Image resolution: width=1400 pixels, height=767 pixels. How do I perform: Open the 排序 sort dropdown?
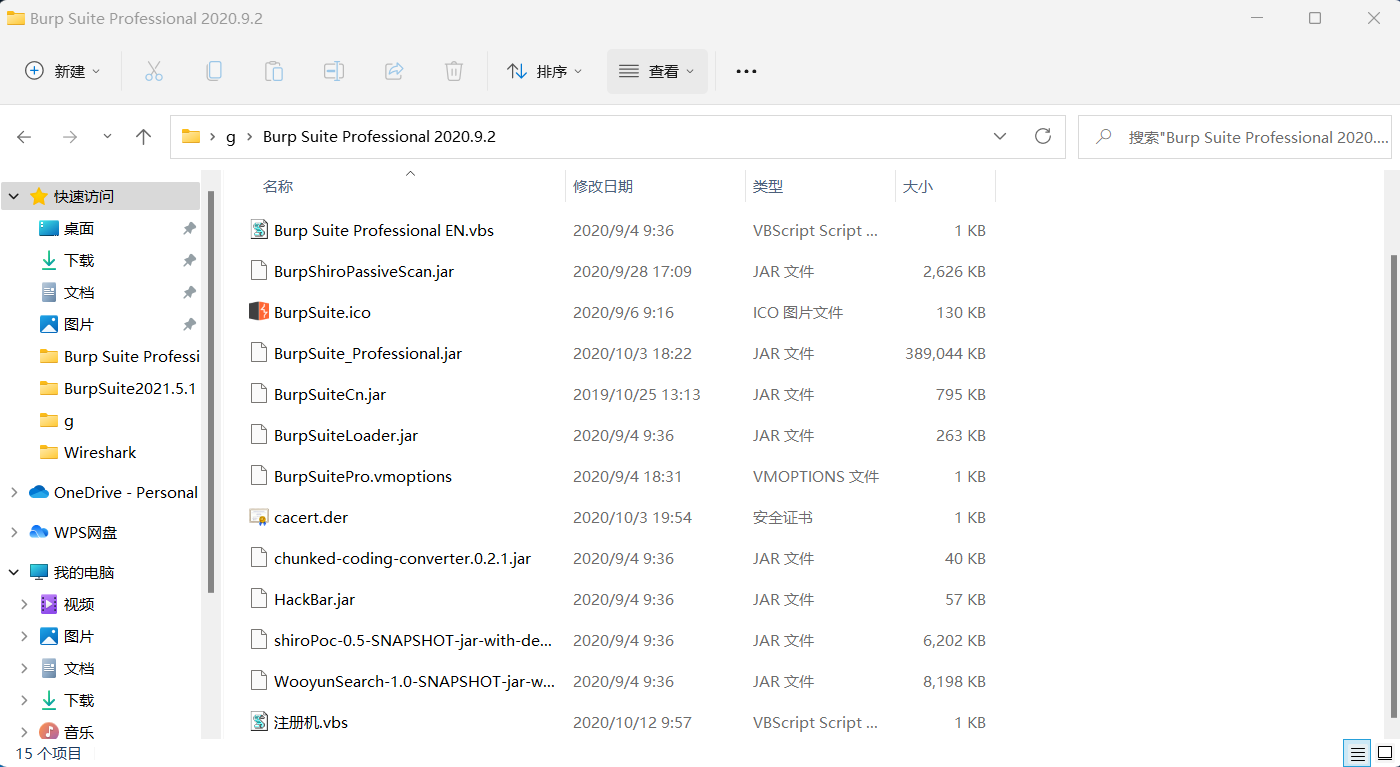click(x=544, y=71)
